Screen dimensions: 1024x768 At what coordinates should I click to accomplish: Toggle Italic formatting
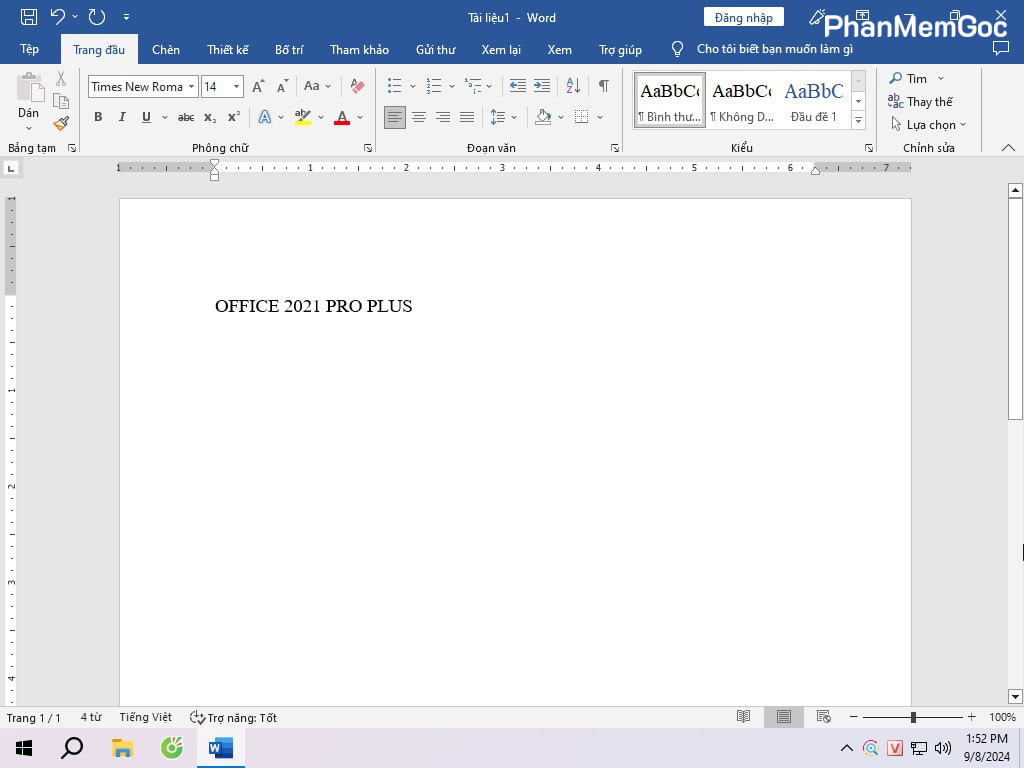[122, 117]
